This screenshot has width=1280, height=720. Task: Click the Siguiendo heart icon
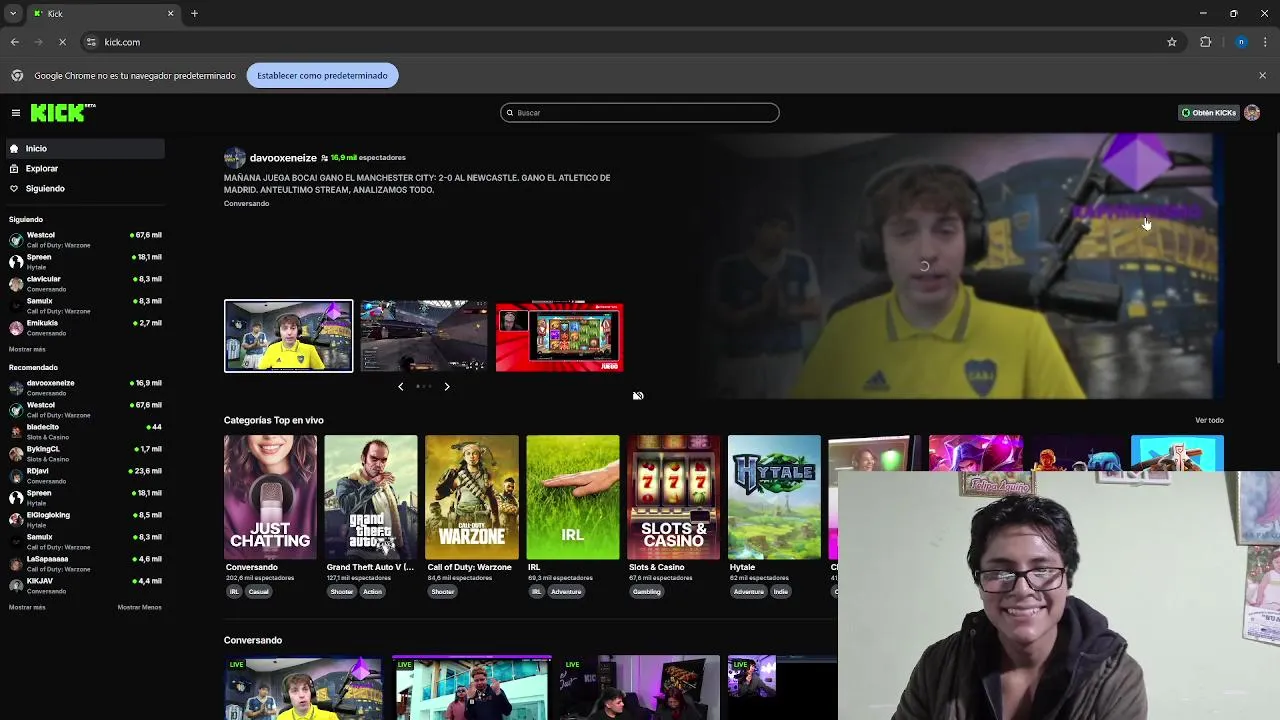[x=14, y=189]
